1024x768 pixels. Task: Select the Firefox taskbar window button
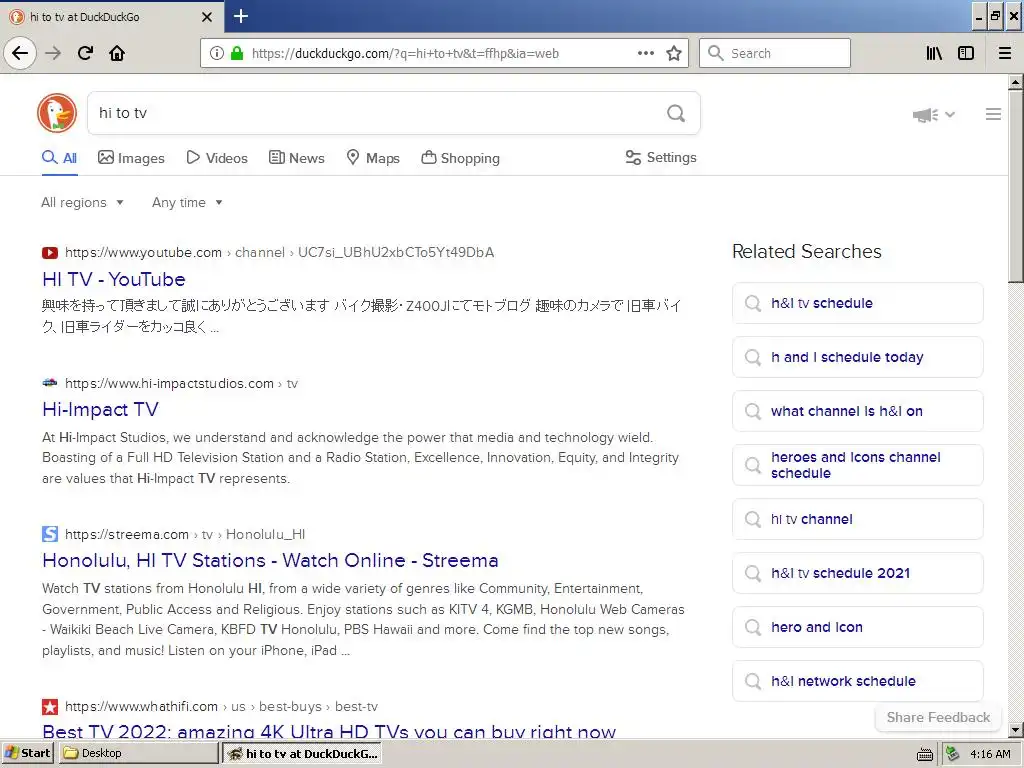point(302,754)
